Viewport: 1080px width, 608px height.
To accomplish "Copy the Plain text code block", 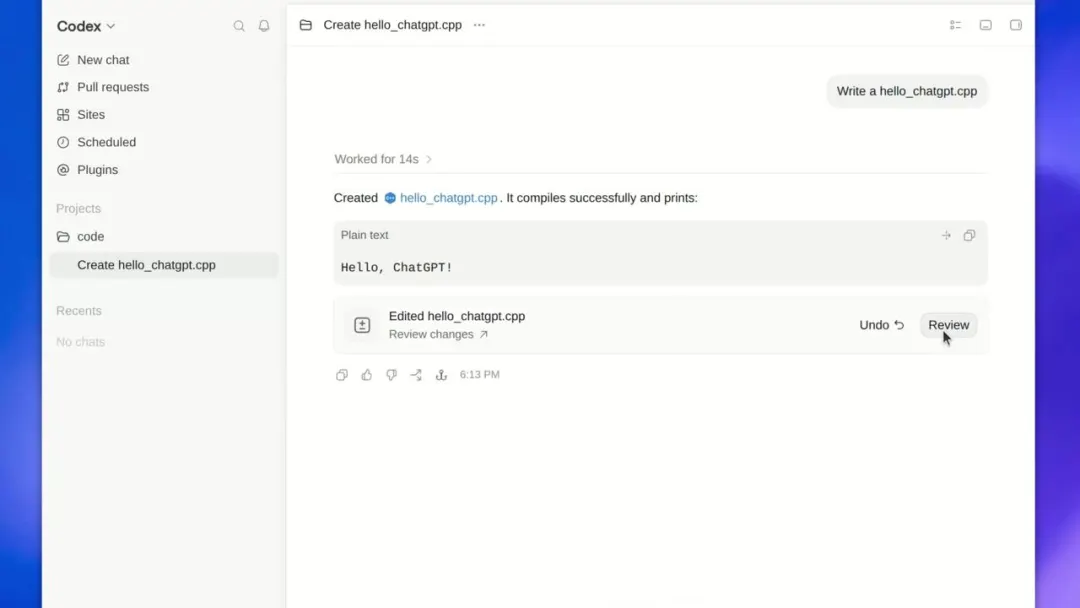I will pos(969,235).
